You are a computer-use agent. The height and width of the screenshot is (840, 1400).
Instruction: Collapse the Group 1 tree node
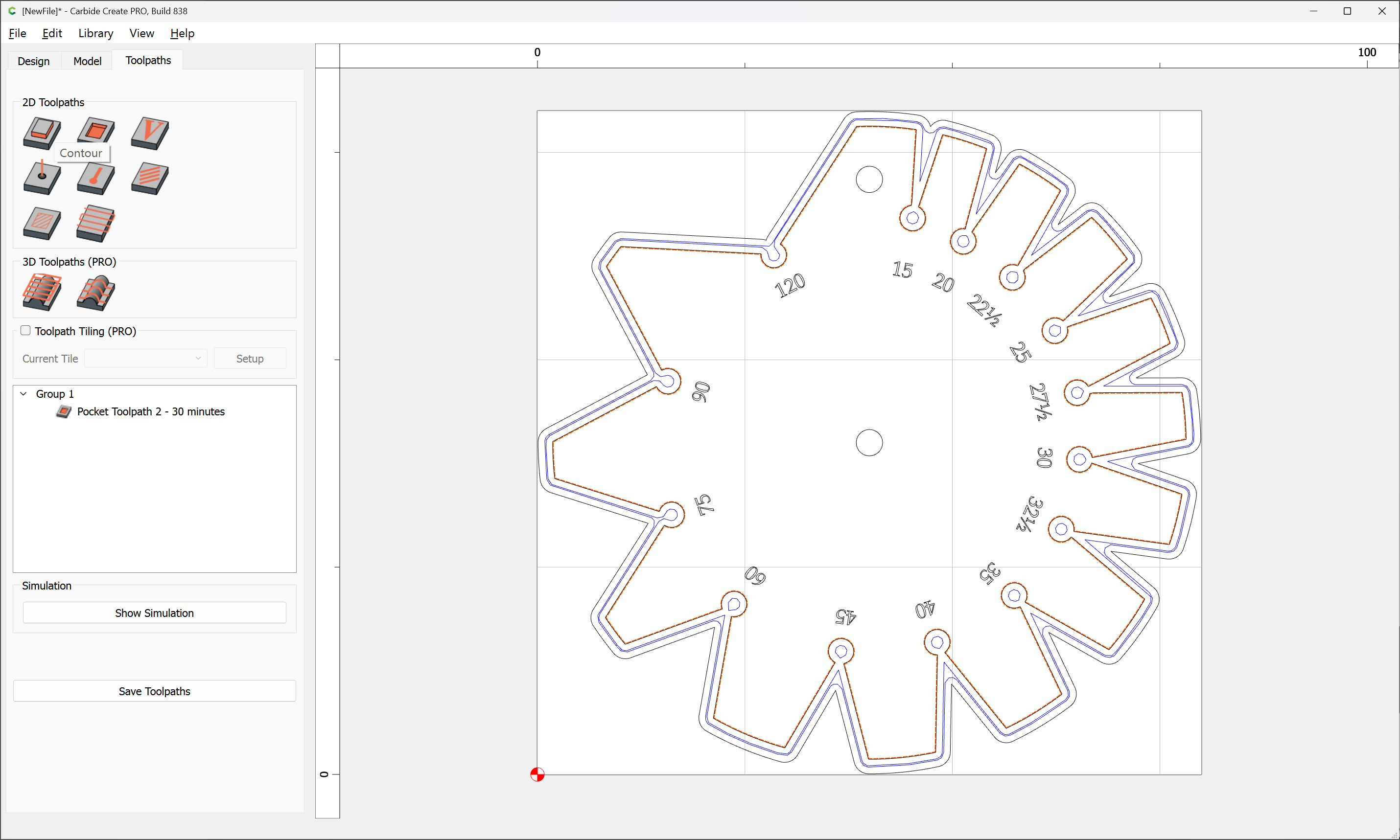click(24, 394)
